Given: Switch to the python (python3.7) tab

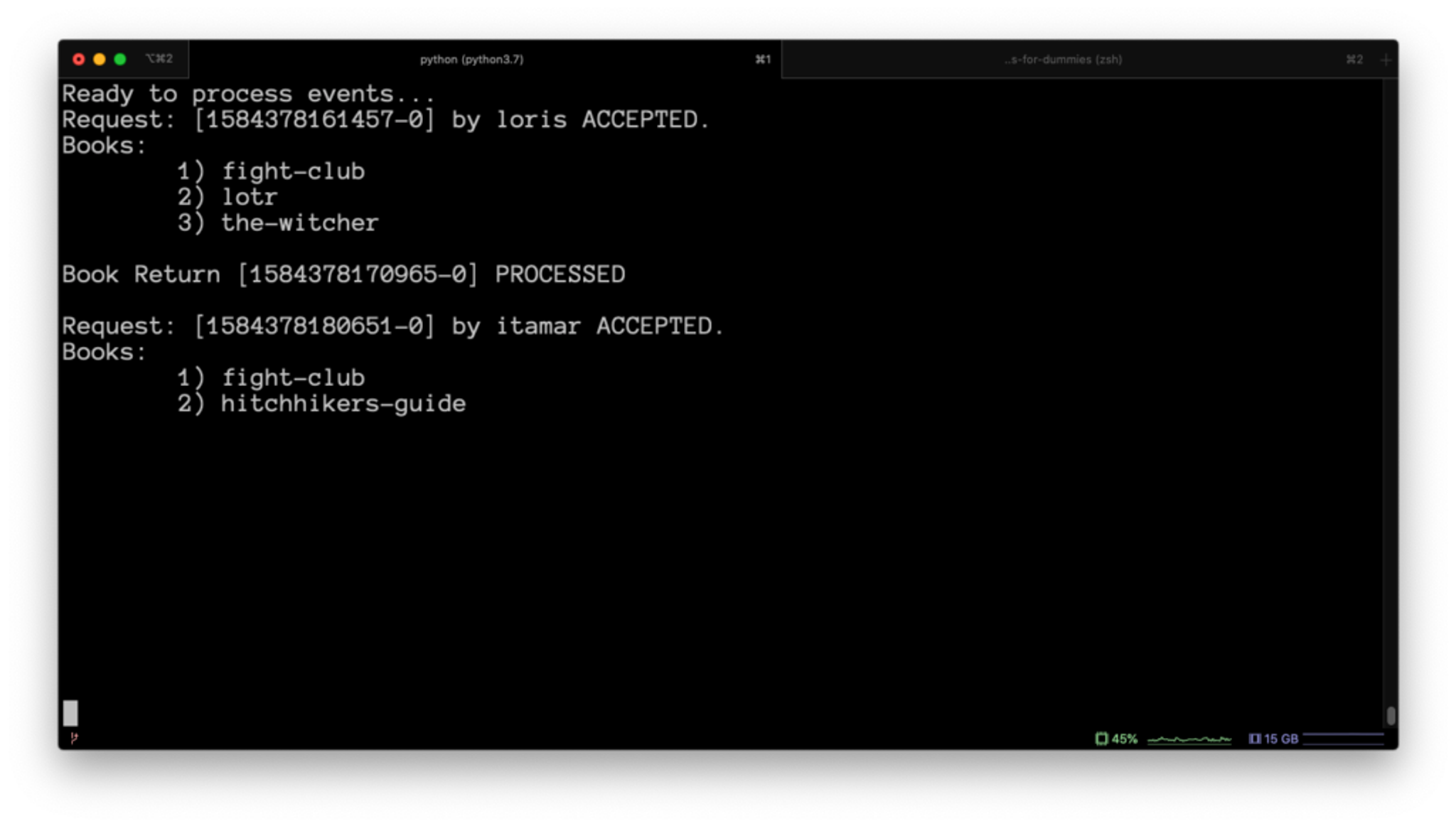Looking at the screenshot, I should 471,60.
